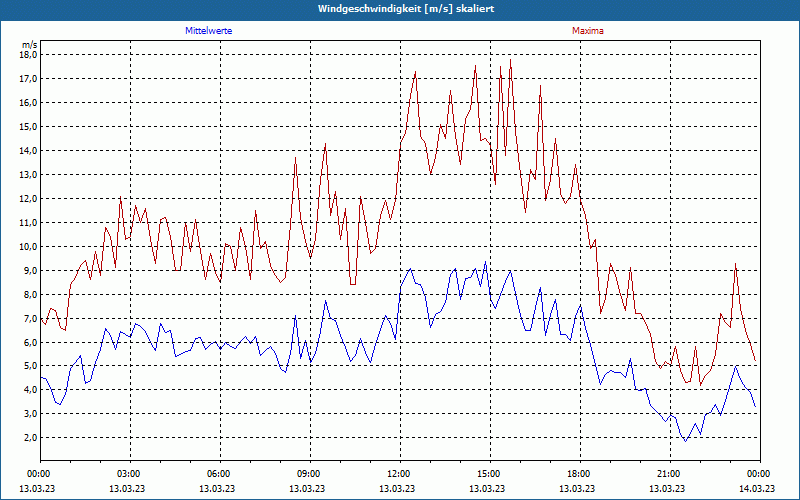Select the blue Mittelwerte legend label
800x500 pixels.
pyautogui.click(x=209, y=31)
